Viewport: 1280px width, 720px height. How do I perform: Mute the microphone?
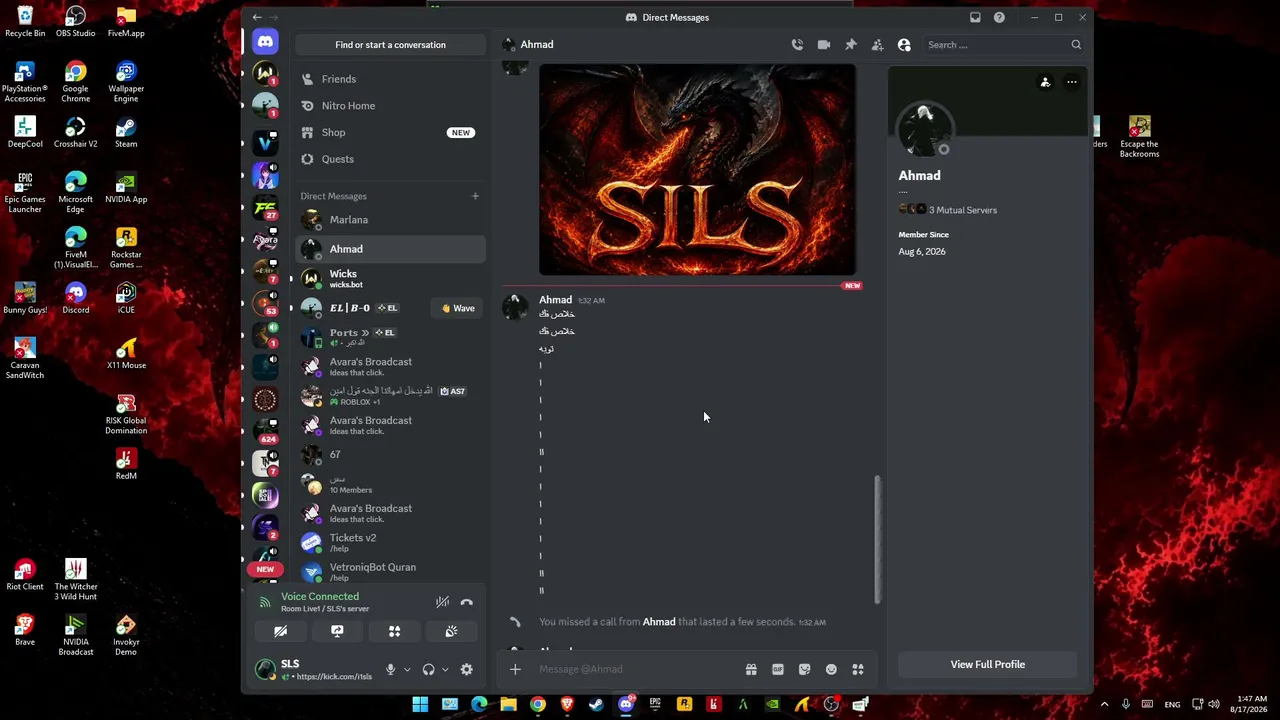coord(391,670)
